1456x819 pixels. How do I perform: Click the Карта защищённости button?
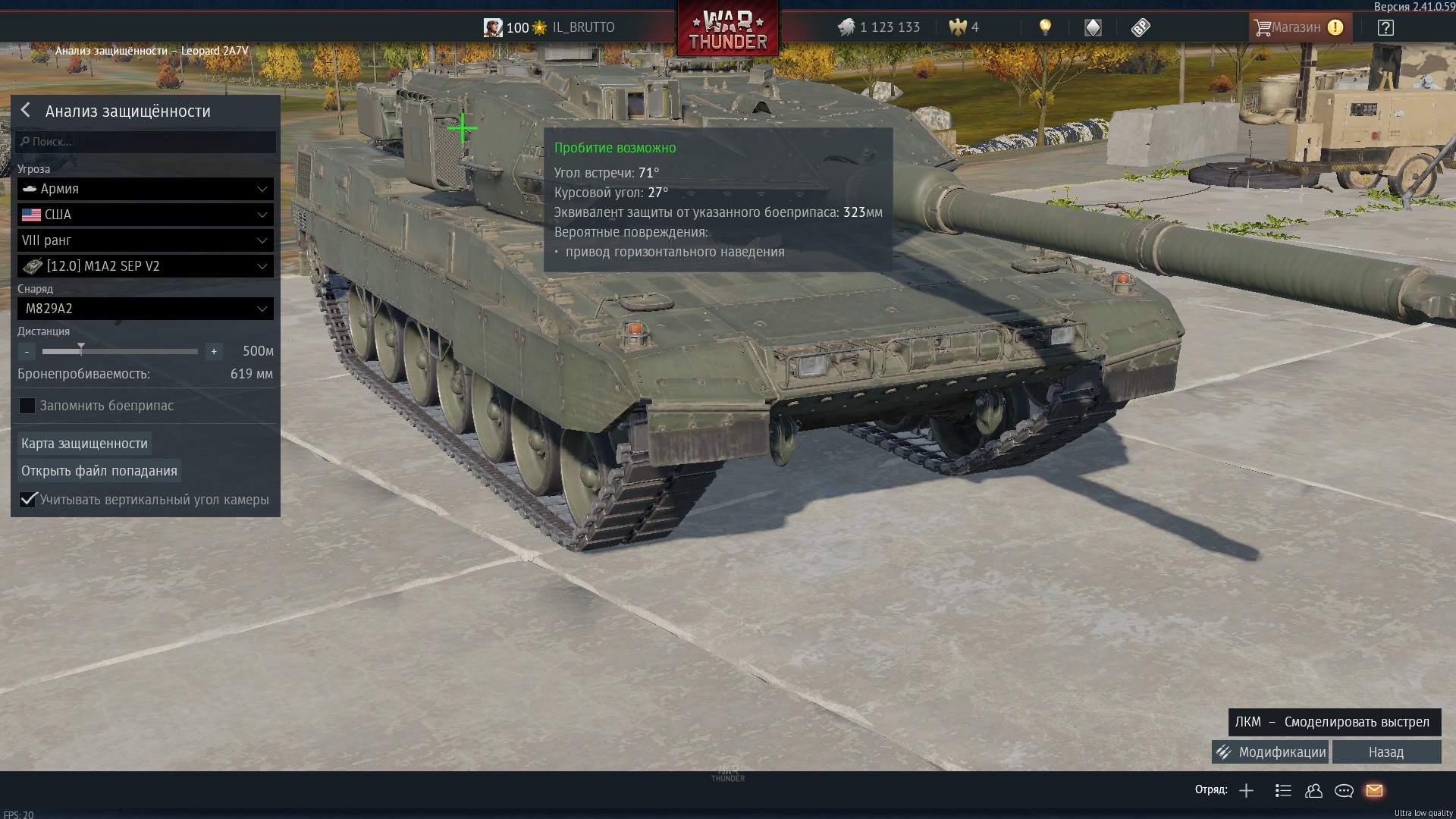tap(84, 444)
